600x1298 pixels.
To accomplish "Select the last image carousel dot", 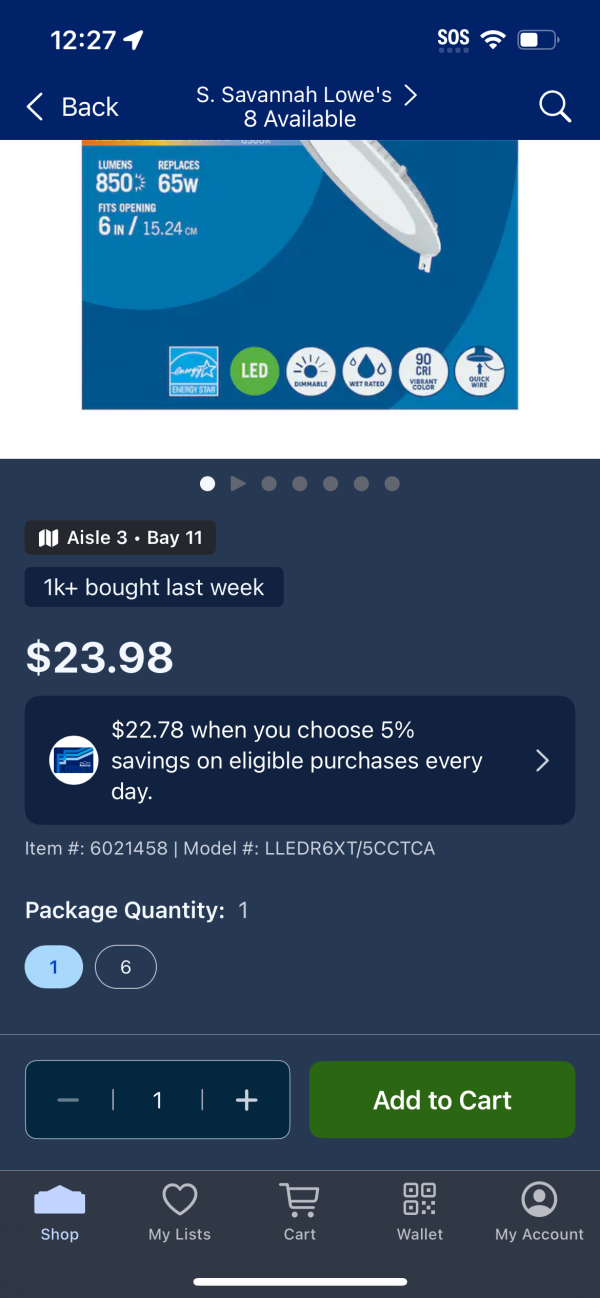I will 392,484.
